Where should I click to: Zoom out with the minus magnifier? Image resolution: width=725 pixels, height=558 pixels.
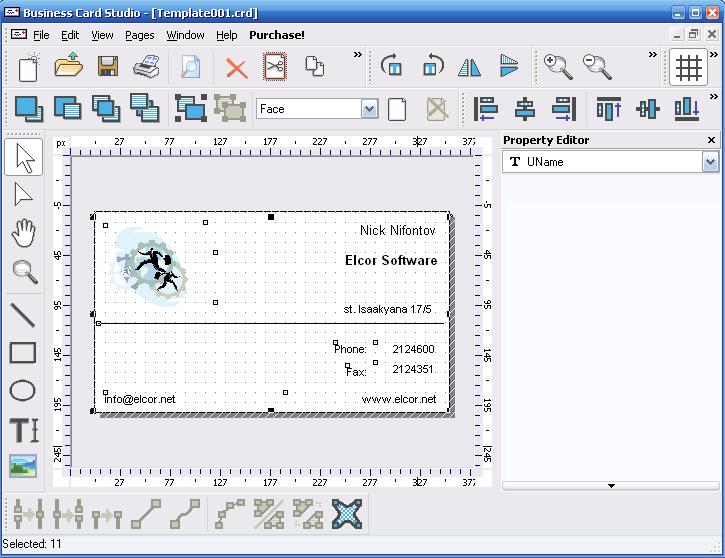point(597,67)
